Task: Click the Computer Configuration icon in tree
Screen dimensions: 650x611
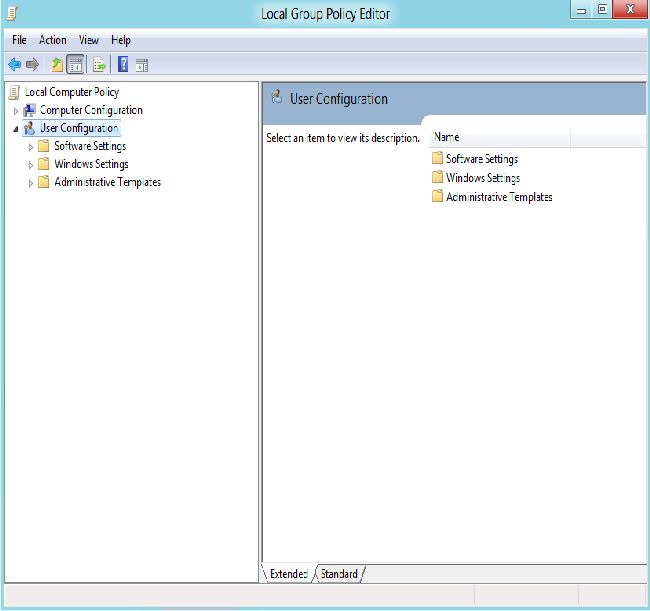Action: (x=29, y=110)
